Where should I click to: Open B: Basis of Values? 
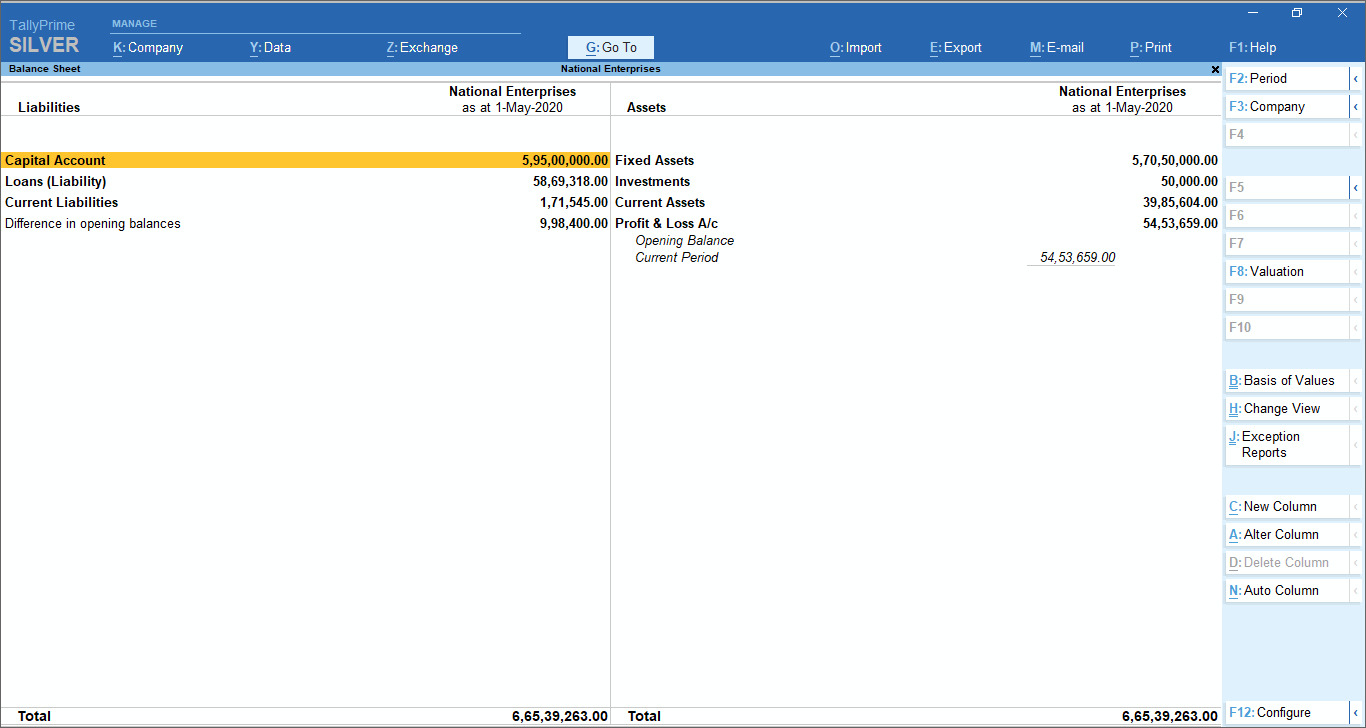coord(1287,380)
